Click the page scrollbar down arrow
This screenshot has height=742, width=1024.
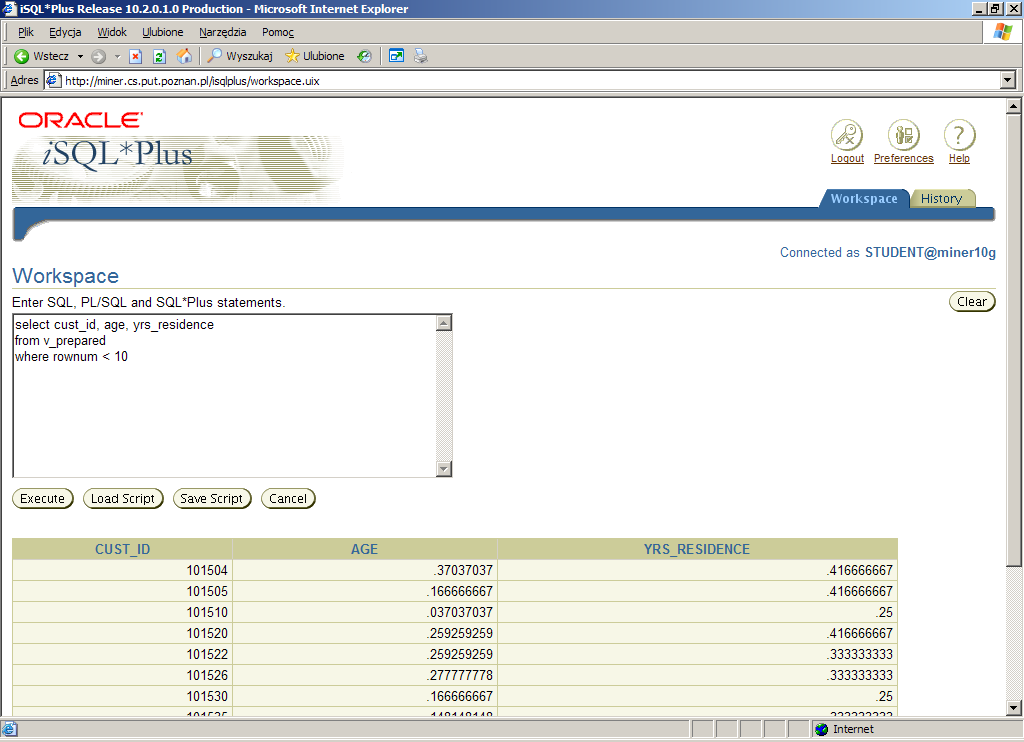click(x=1013, y=707)
